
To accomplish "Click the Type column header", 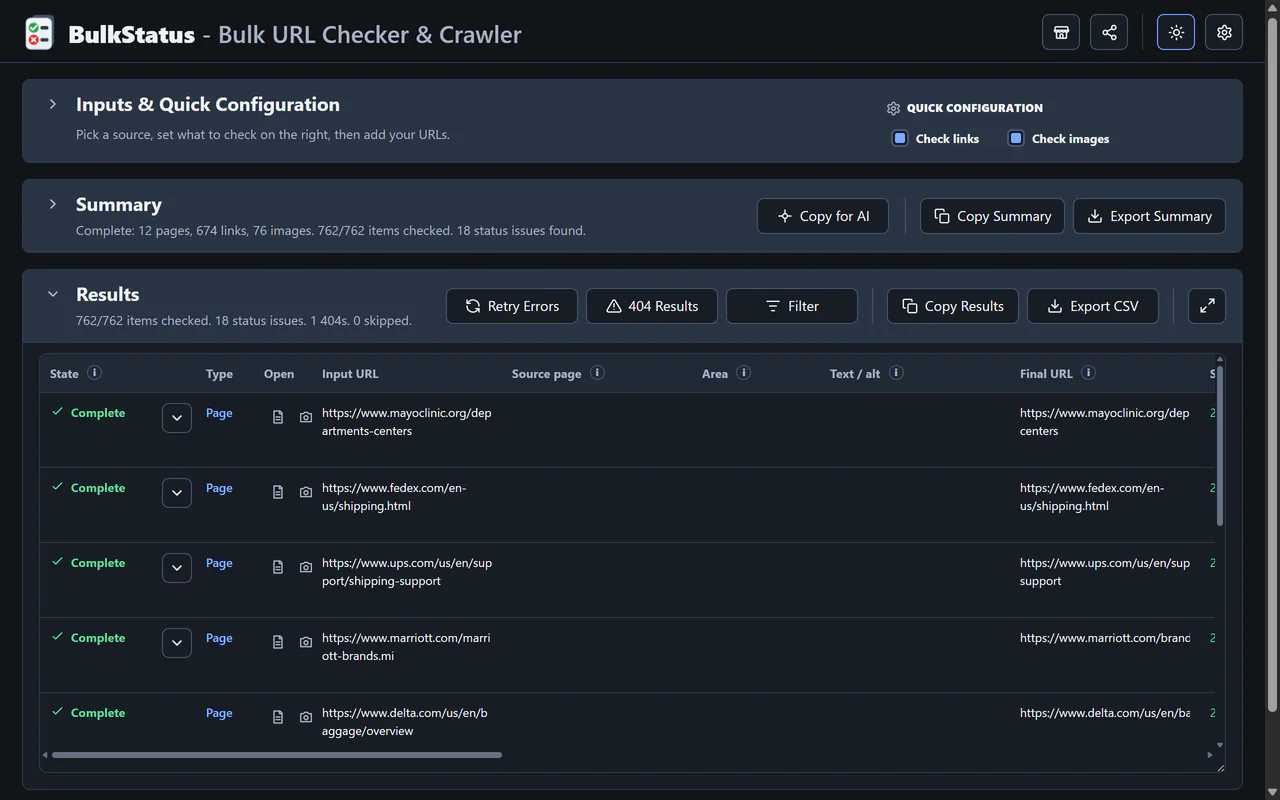I will coord(219,374).
